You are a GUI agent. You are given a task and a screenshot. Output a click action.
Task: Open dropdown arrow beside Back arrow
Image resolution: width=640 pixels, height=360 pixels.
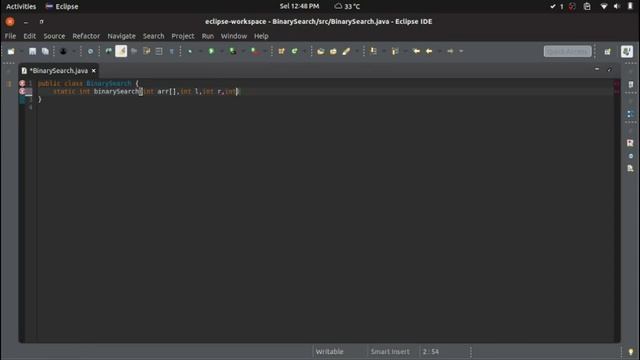tap(439, 51)
